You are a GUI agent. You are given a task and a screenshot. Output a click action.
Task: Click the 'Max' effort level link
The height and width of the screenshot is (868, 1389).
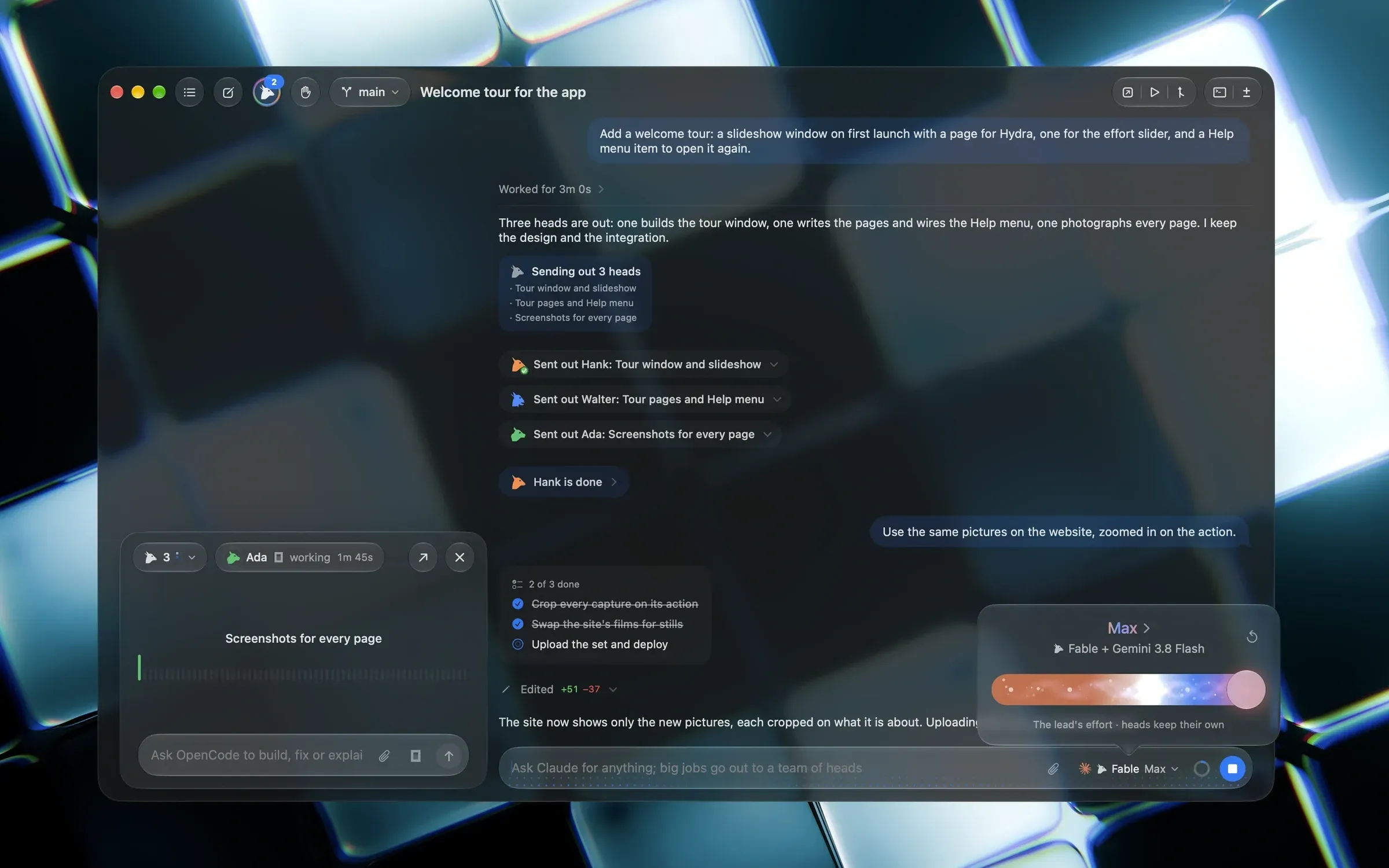pos(1128,628)
